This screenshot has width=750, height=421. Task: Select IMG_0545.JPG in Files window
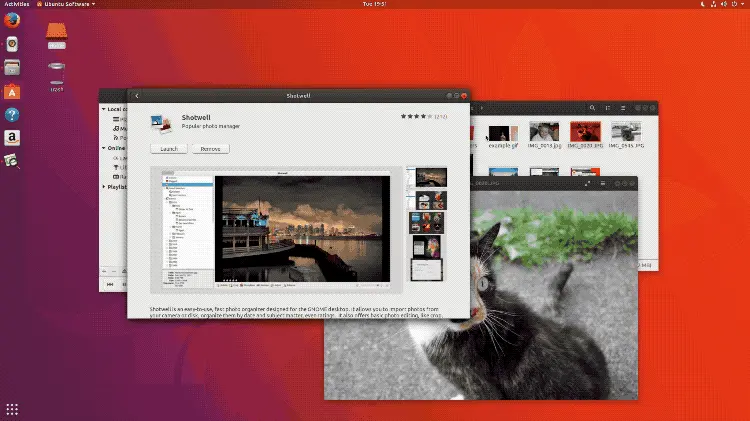[626, 135]
